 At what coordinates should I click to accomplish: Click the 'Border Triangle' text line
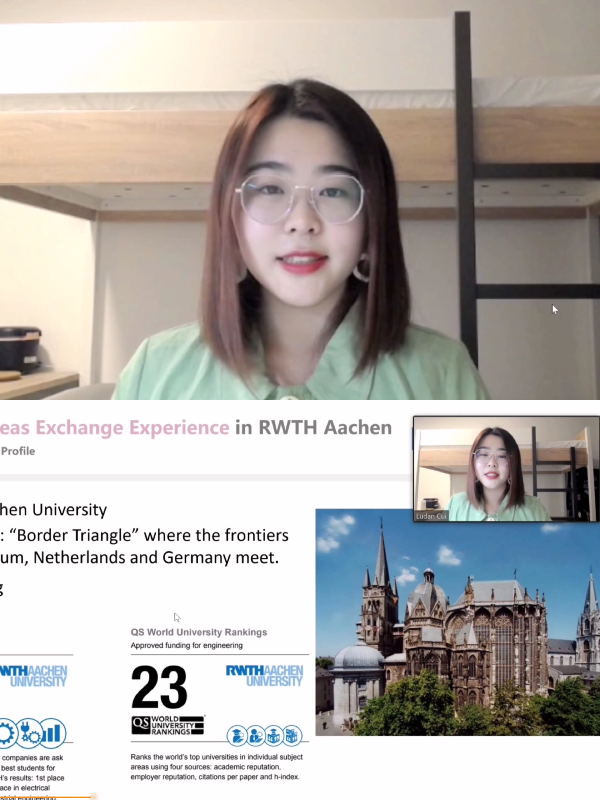tap(144, 535)
